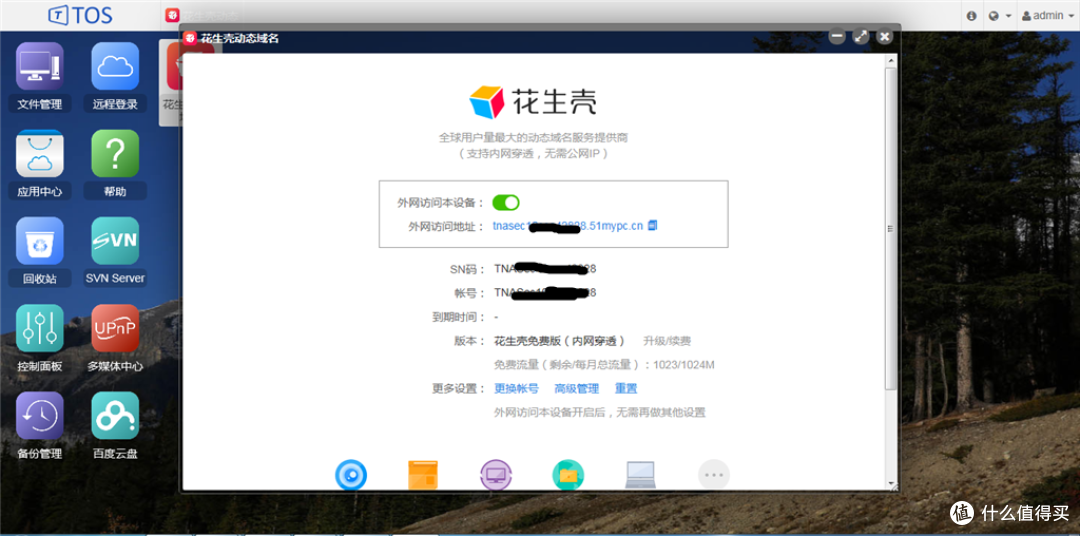The image size is (1080, 536).
Task: Click scrollbar up arrow in 花生壳 window
Action: (x=891, y=60)
